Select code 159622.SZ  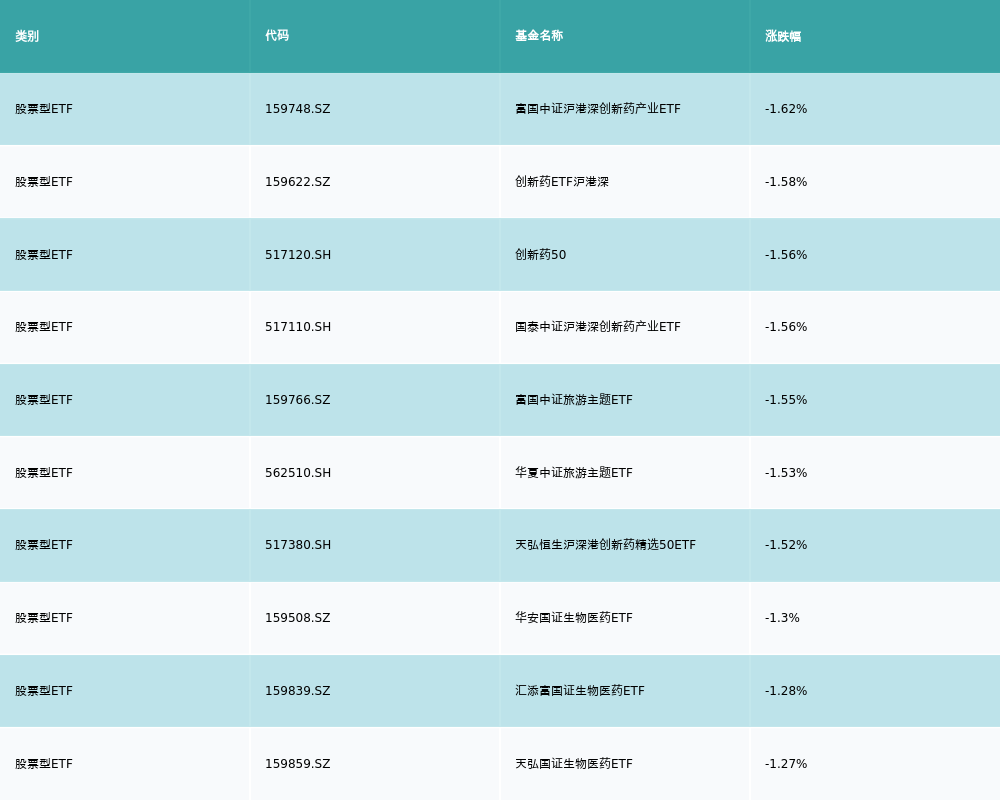point(297,182)
